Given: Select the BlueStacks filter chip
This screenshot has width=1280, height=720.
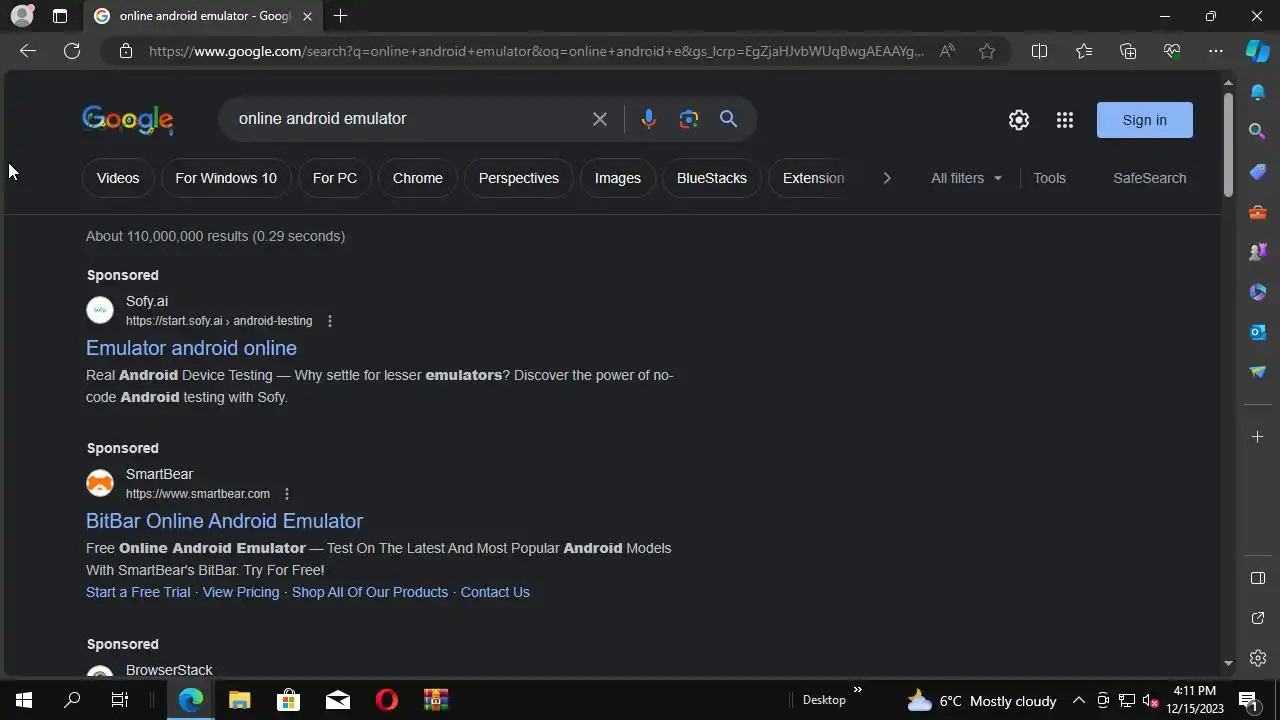Looking at the screenshot, I should click(x=712, y=178).
